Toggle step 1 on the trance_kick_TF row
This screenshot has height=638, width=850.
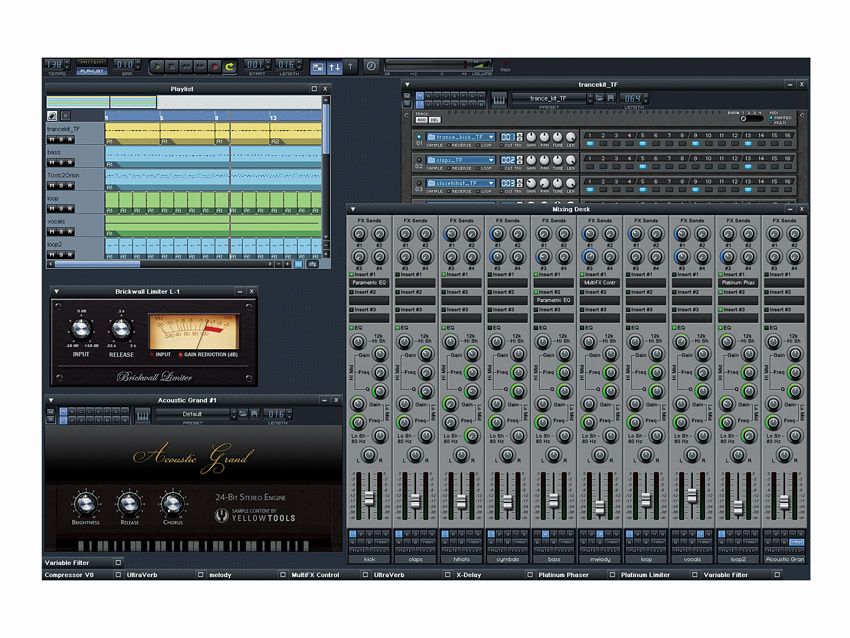590,144
